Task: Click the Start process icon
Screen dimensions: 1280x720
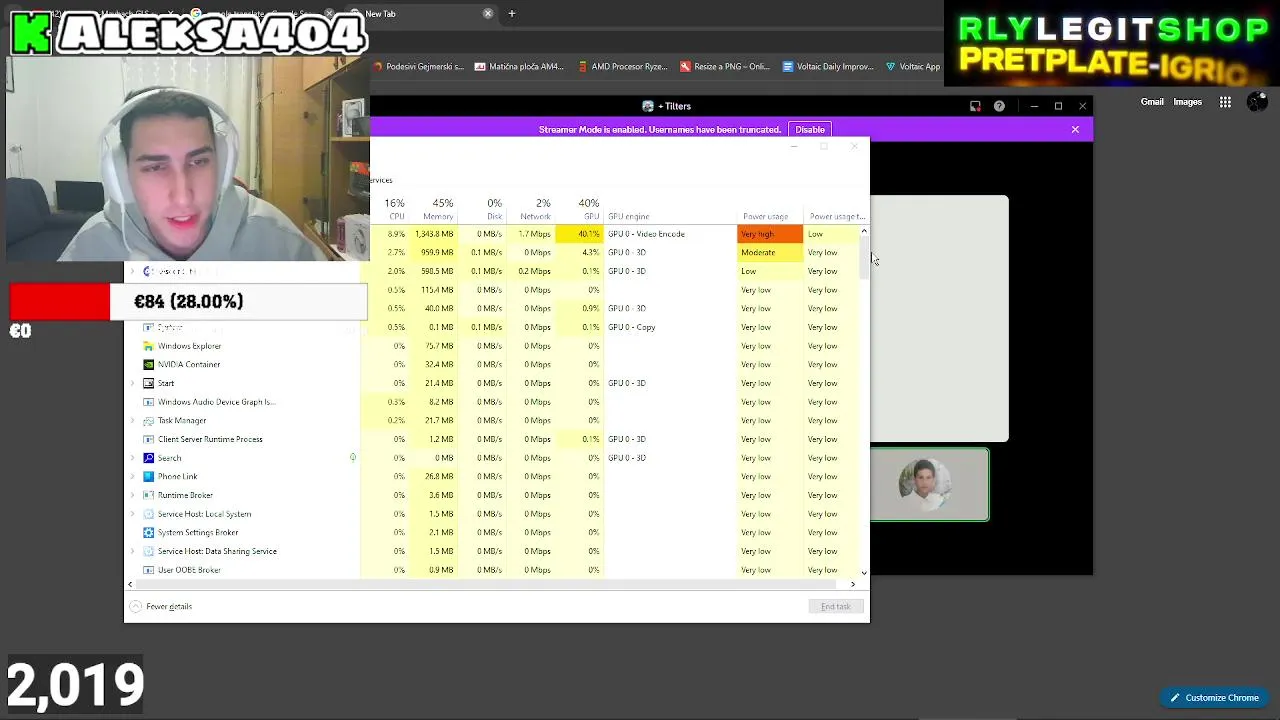Action: pos(149,383)
